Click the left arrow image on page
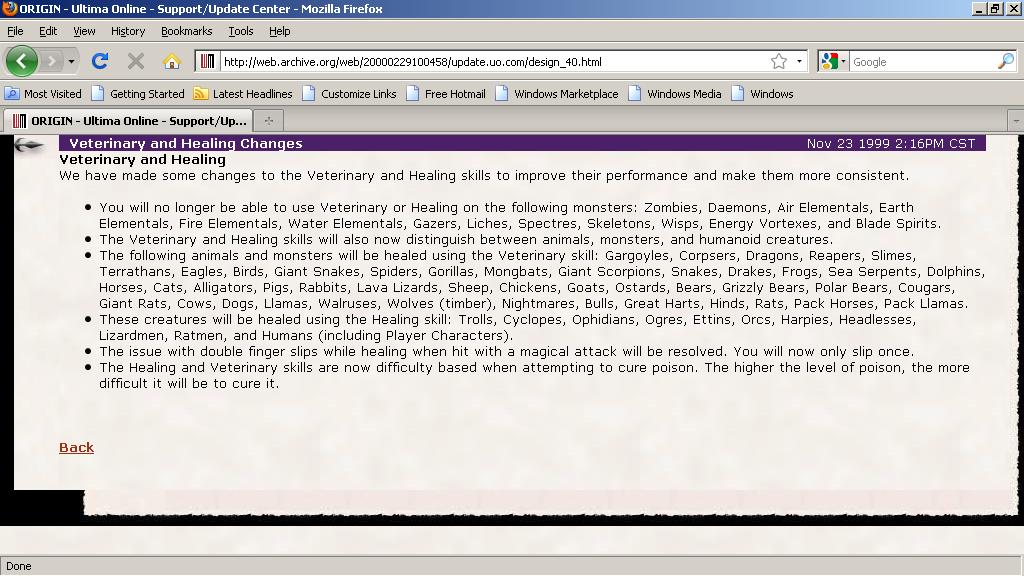 coord(29,146)
